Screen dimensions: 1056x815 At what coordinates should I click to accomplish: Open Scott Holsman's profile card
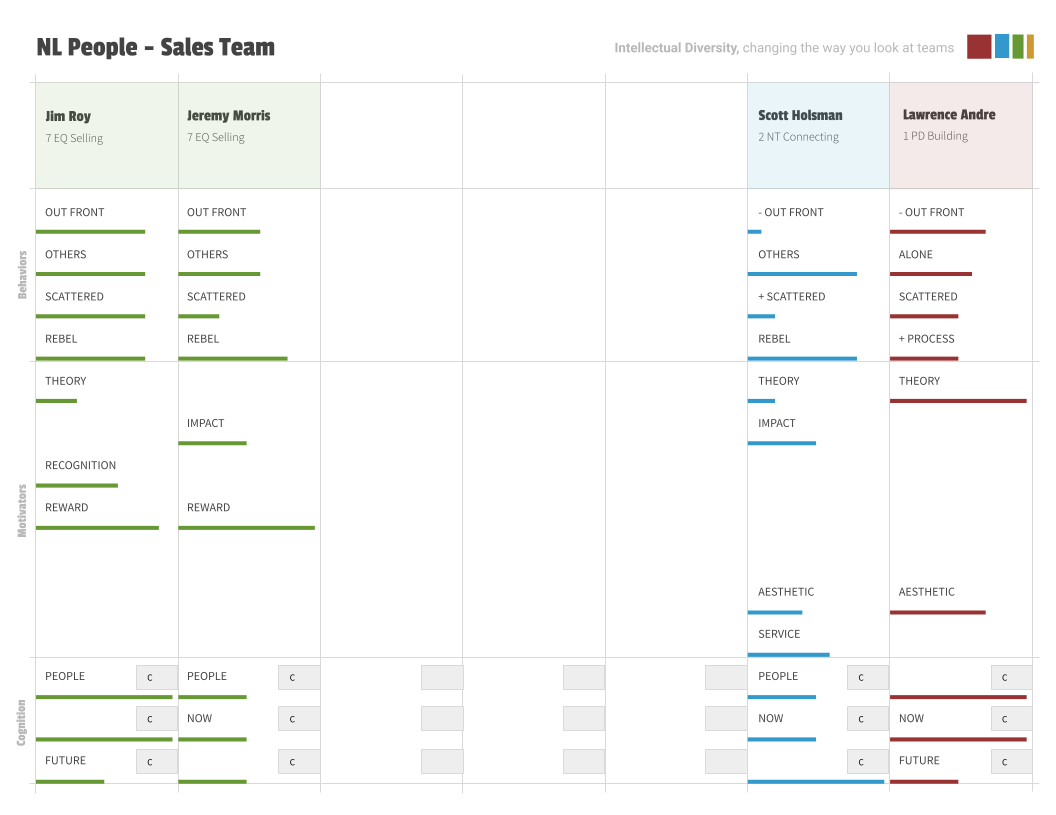(x=818, y=135)
